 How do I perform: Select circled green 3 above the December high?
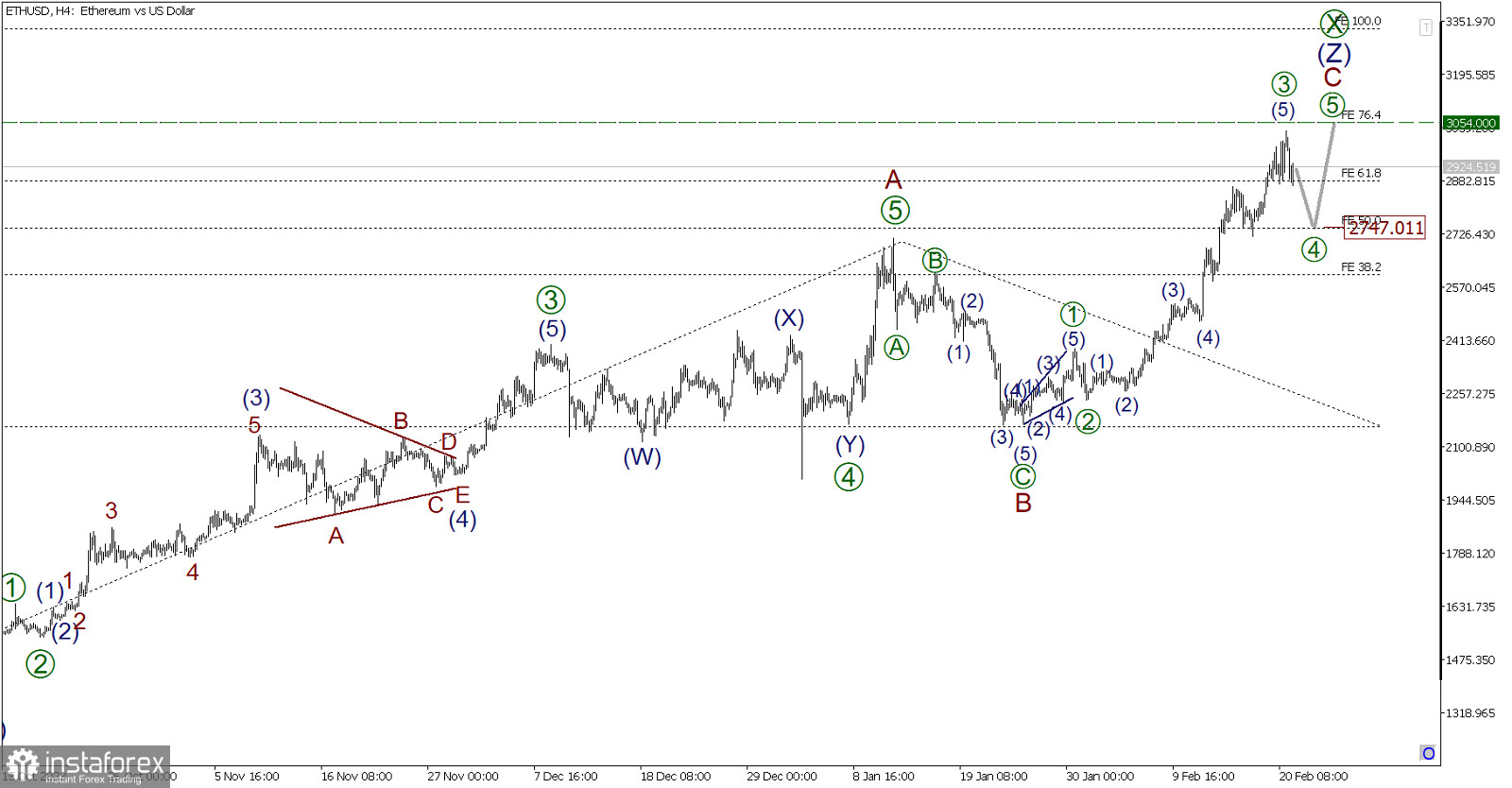click(551, 300)
